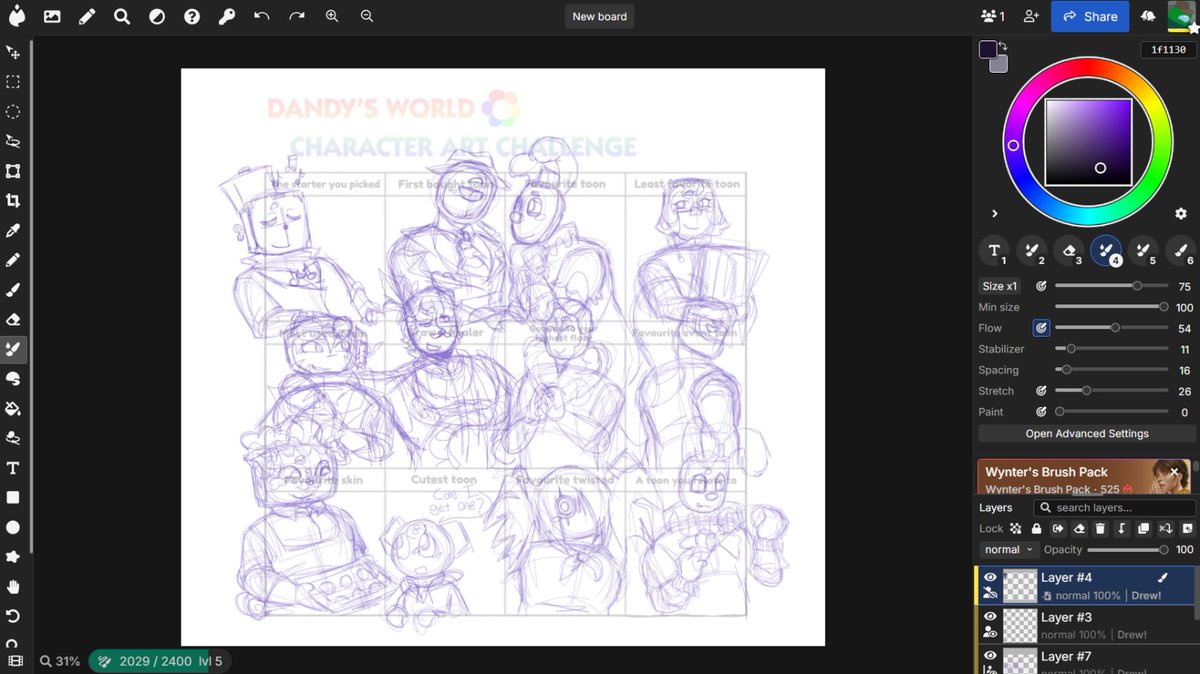The width and height of the screenshot is (1200, 674).
Task: Open the Size x1 multiplier dropdown
Action: click(999, 286)
